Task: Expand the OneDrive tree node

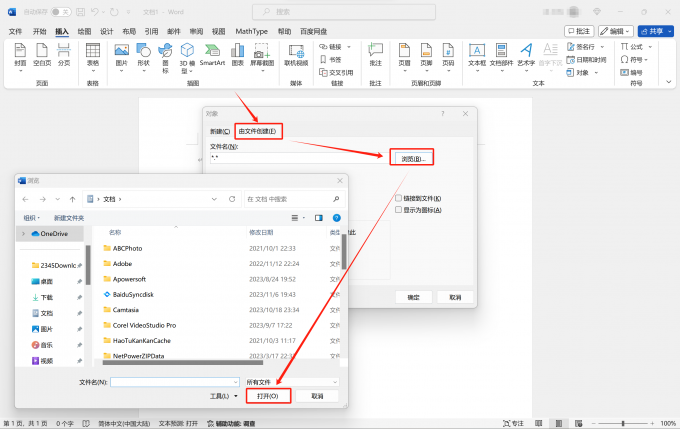Action: pos(24,233)
